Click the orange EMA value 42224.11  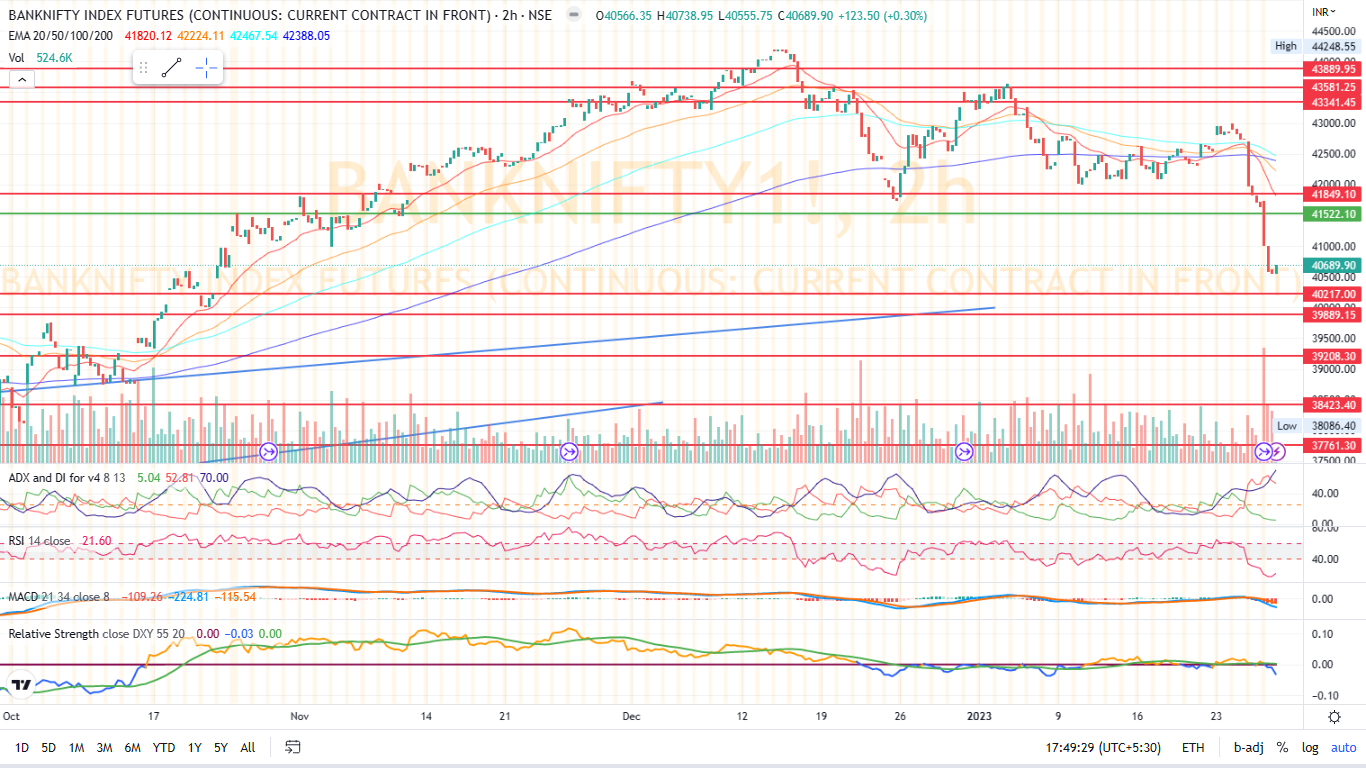(199, 35)
